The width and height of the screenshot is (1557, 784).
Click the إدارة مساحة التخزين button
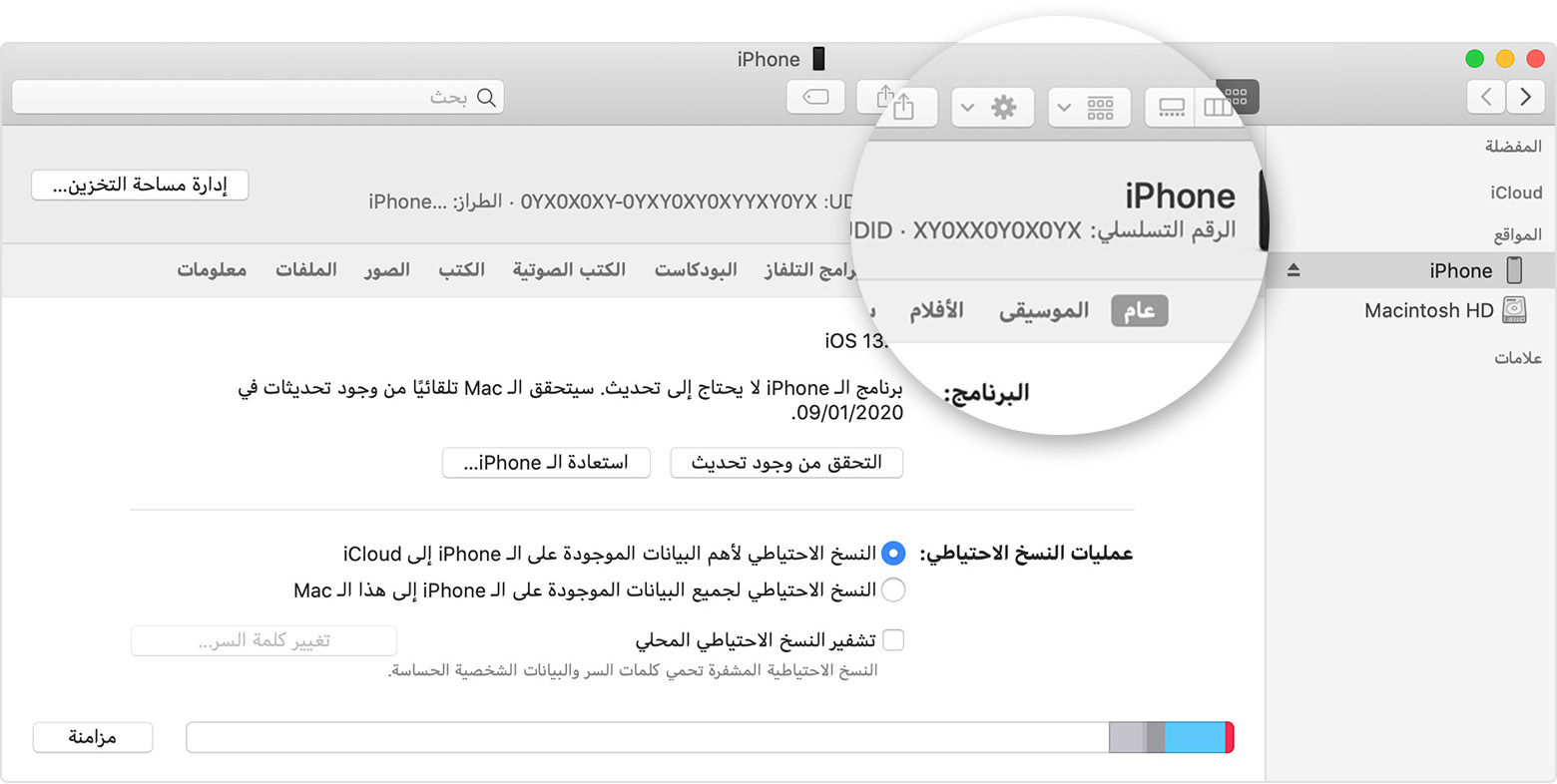(x=140, y=186)
